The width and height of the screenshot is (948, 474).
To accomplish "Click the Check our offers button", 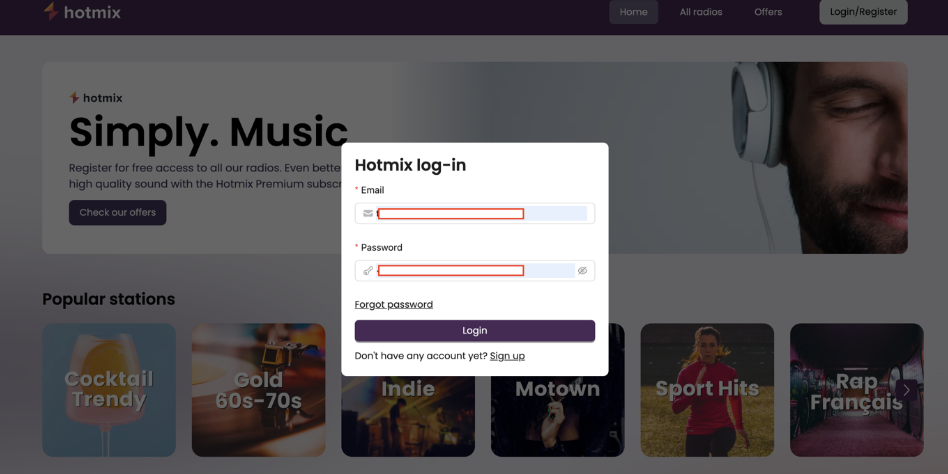I will pyautogui.click(x=117, y=213).
